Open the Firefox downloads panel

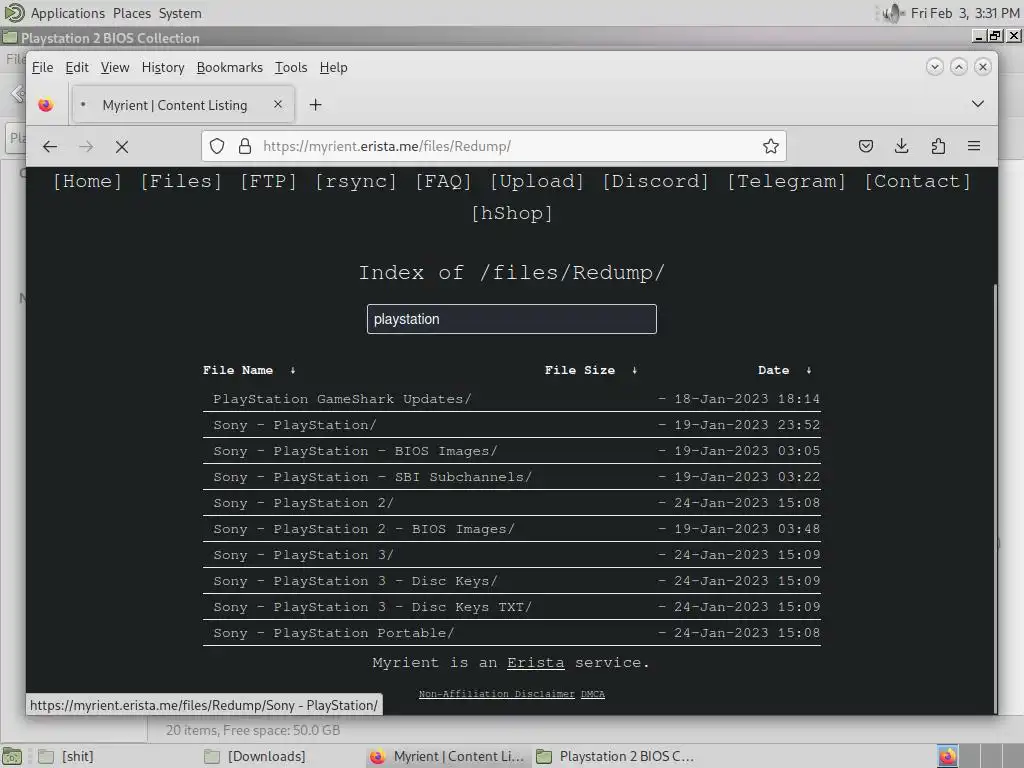point(902,146)
